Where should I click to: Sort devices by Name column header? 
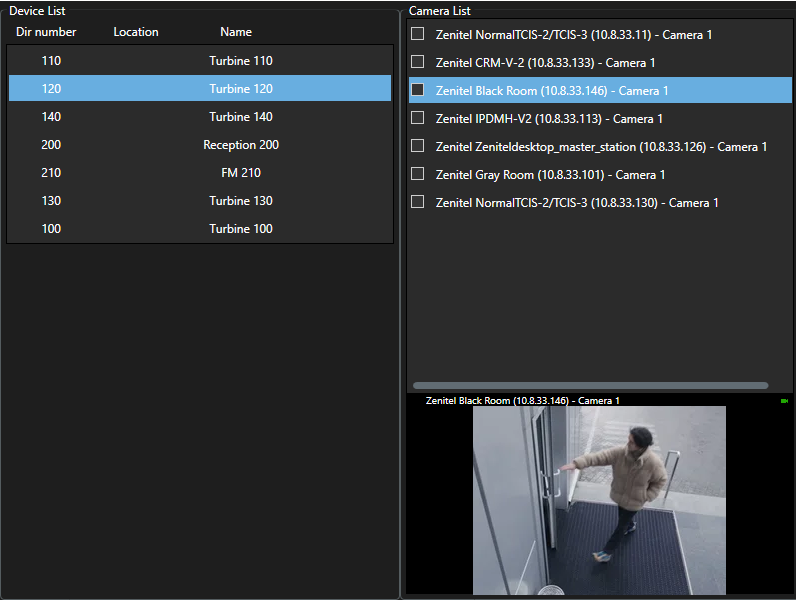(x=236, y=32)
